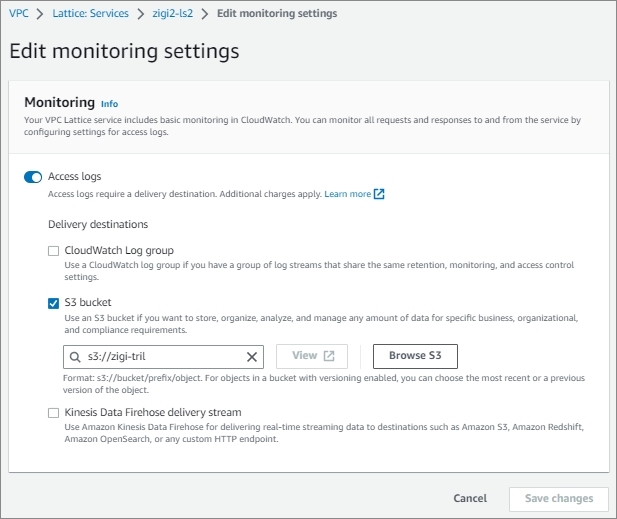Enable Kinesis Data Firehose delivery stream checkbox
617x519 pixels.
click(x=54, y=413)
